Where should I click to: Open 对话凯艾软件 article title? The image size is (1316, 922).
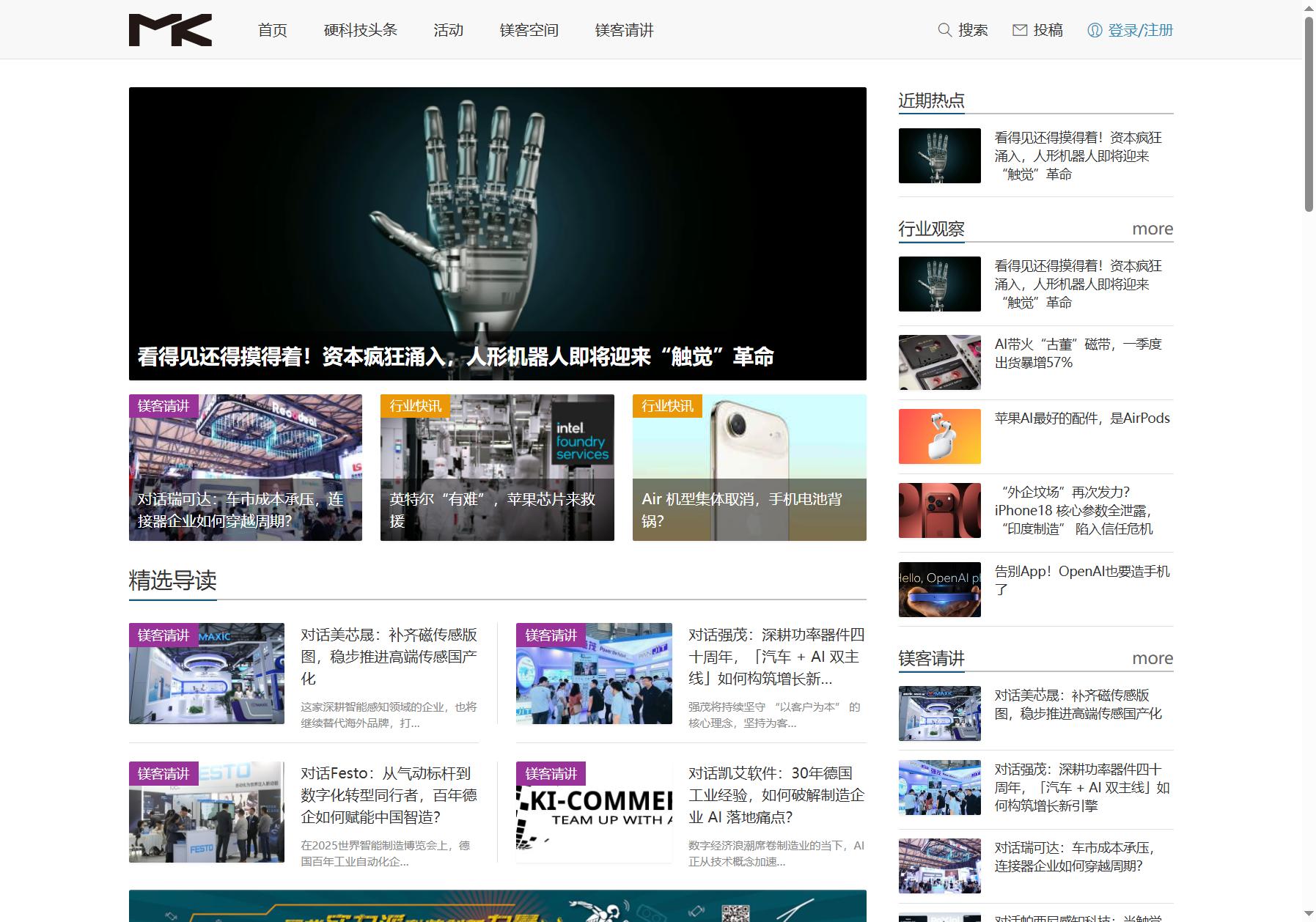point(776,794)
